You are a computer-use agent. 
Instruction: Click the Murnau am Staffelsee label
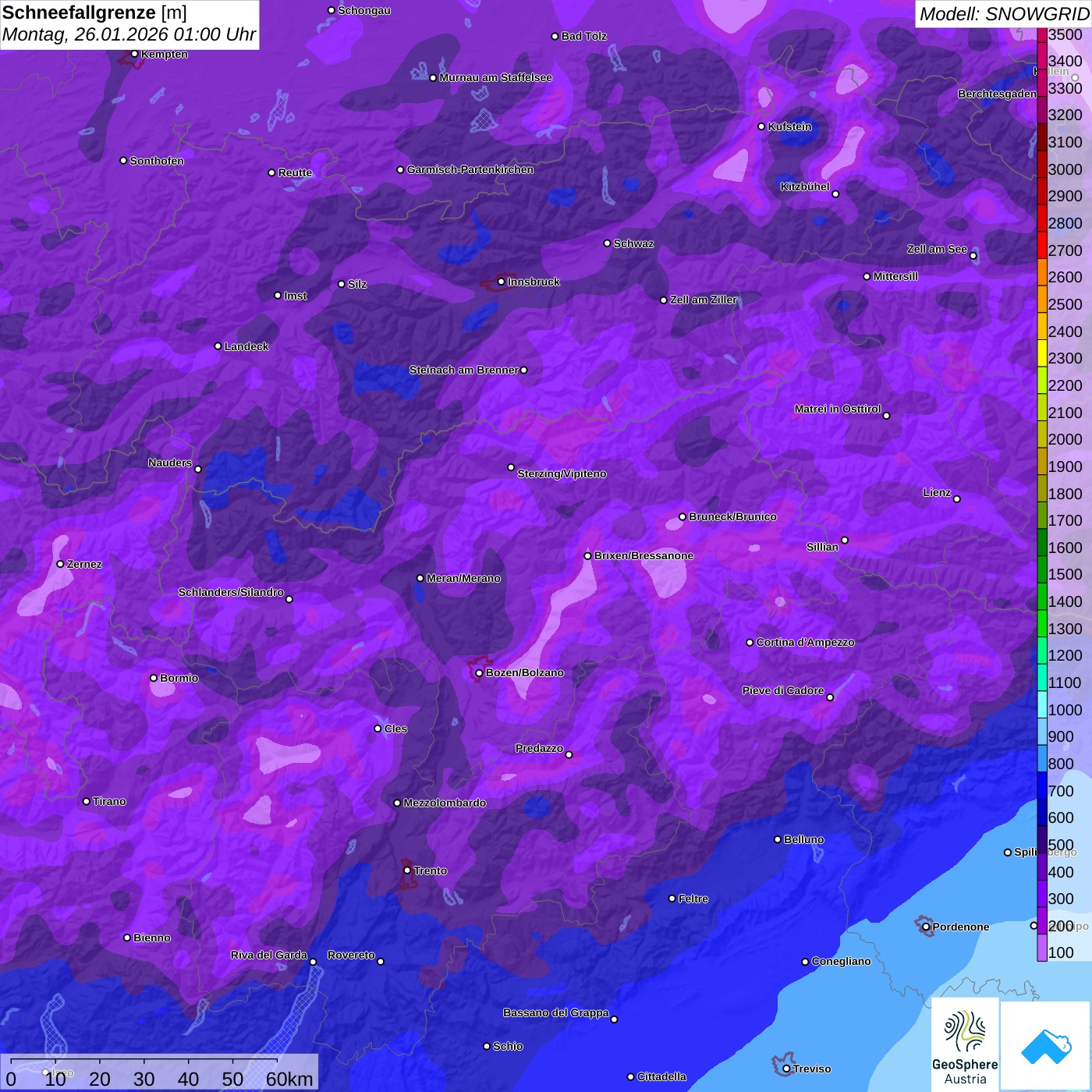click(x=495, y=77)
